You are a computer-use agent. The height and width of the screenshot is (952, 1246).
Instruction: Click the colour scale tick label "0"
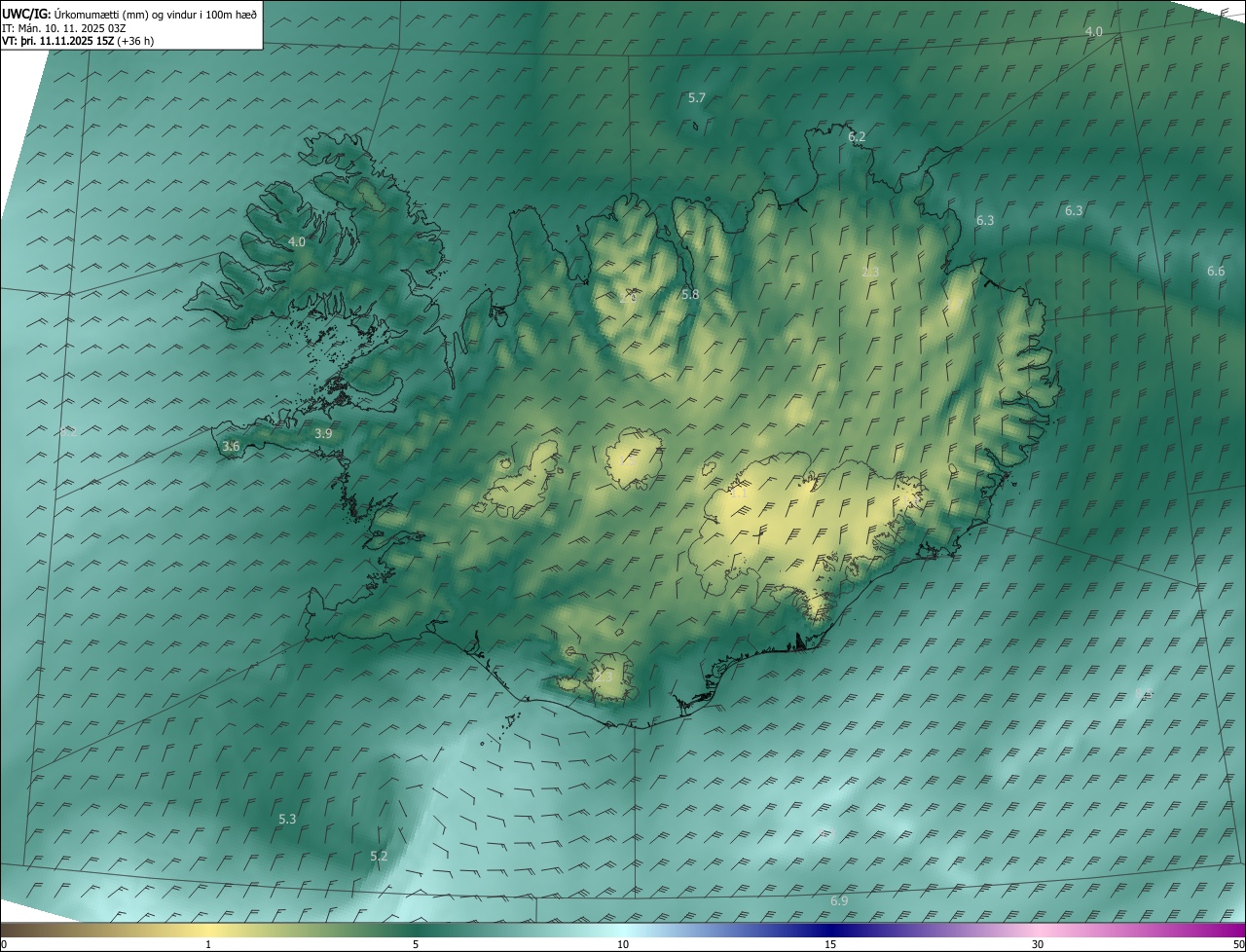click(x=4, y=945)
